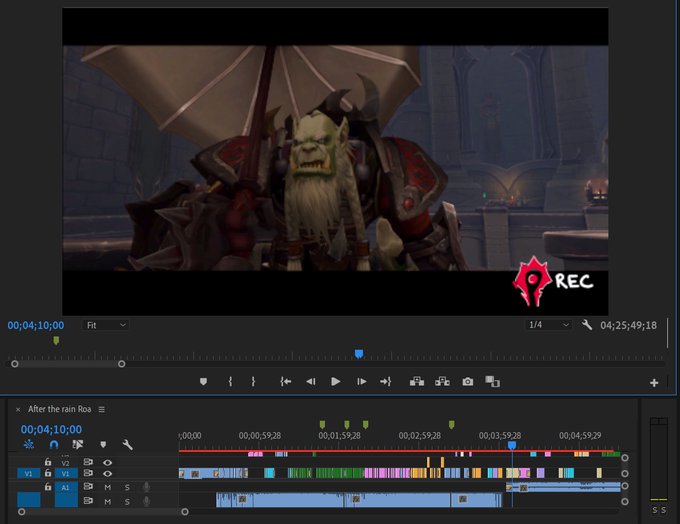This screenshot has height=524, width=680.
Task: Step forward one frame
Action: click(x=362, y=382)
